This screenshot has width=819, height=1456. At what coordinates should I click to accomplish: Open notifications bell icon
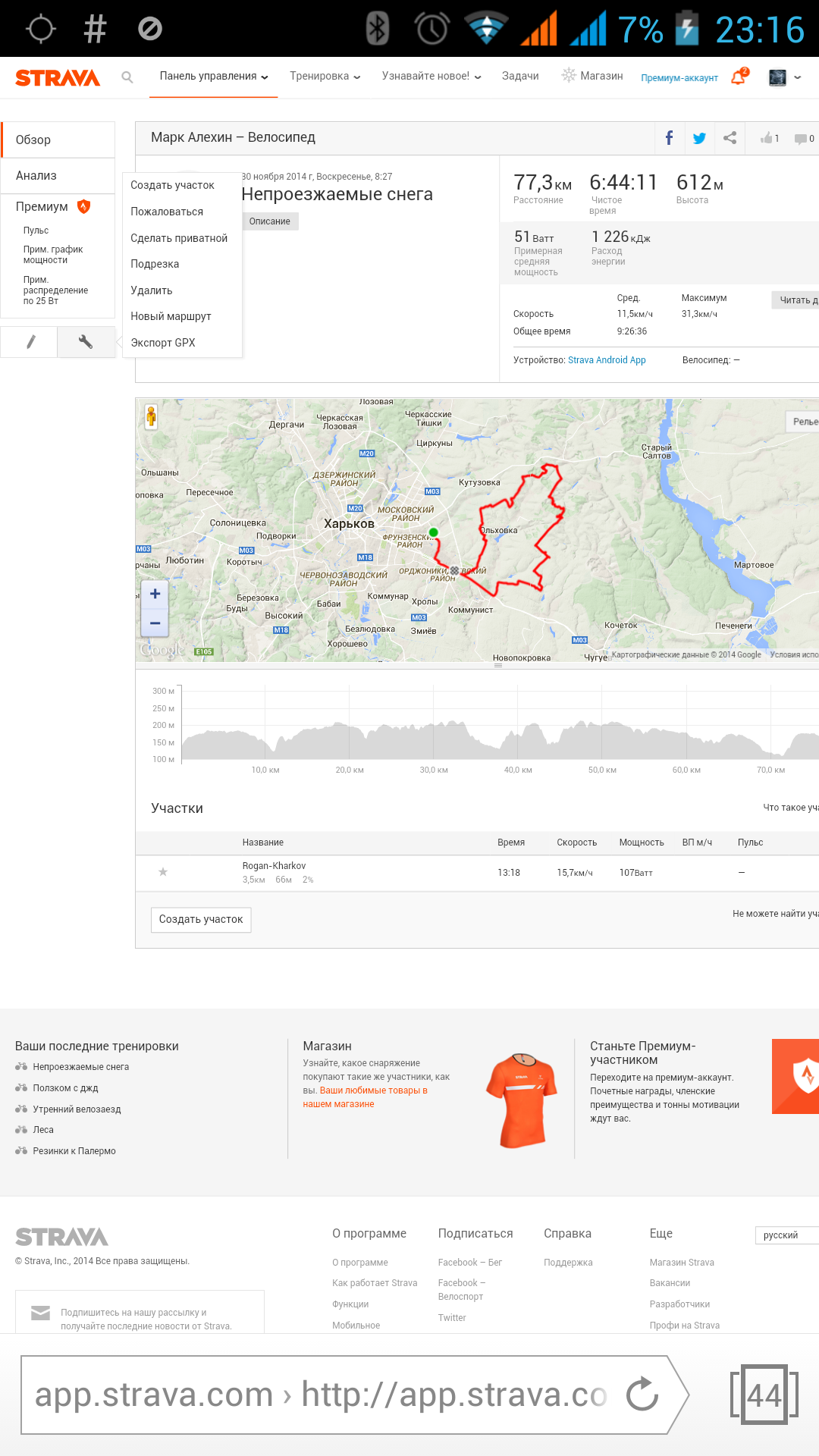[x=738, y=77]
